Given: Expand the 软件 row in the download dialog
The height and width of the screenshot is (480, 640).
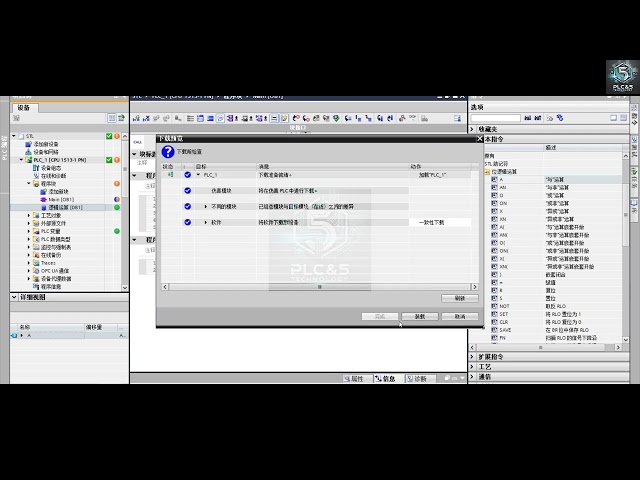Looking at the screenshot, I should click(x=206, y=222).
